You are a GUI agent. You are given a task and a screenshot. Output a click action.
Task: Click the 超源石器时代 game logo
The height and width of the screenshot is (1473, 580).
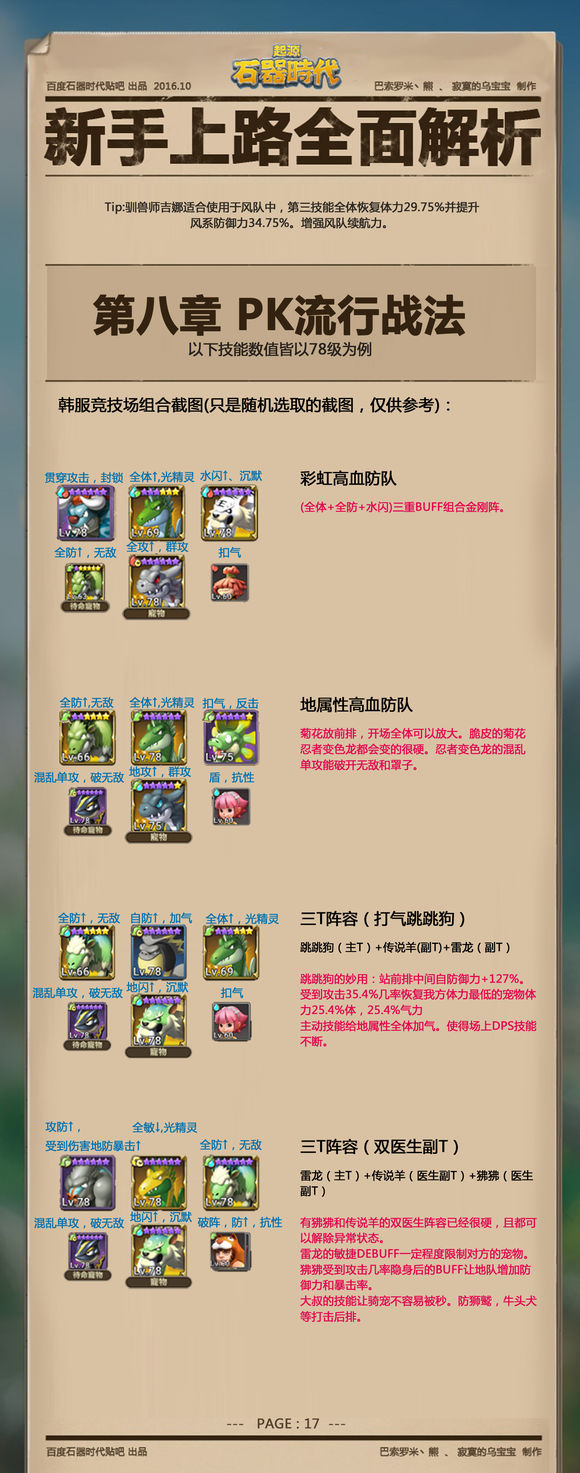tap(285, 67)
